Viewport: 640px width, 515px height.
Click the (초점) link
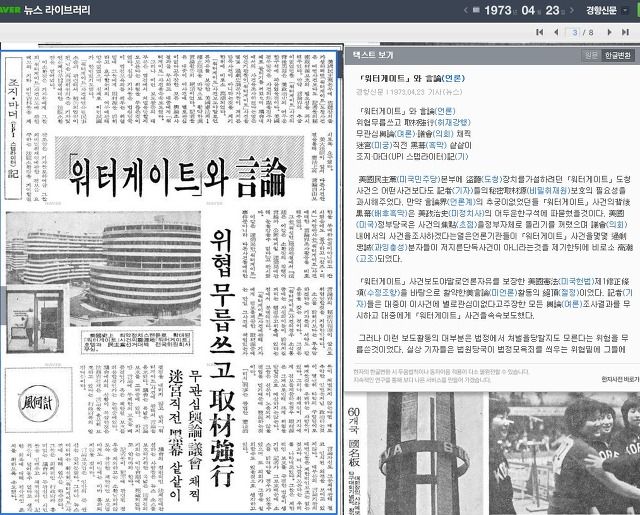pyautogui.click(x=467, y=224)
